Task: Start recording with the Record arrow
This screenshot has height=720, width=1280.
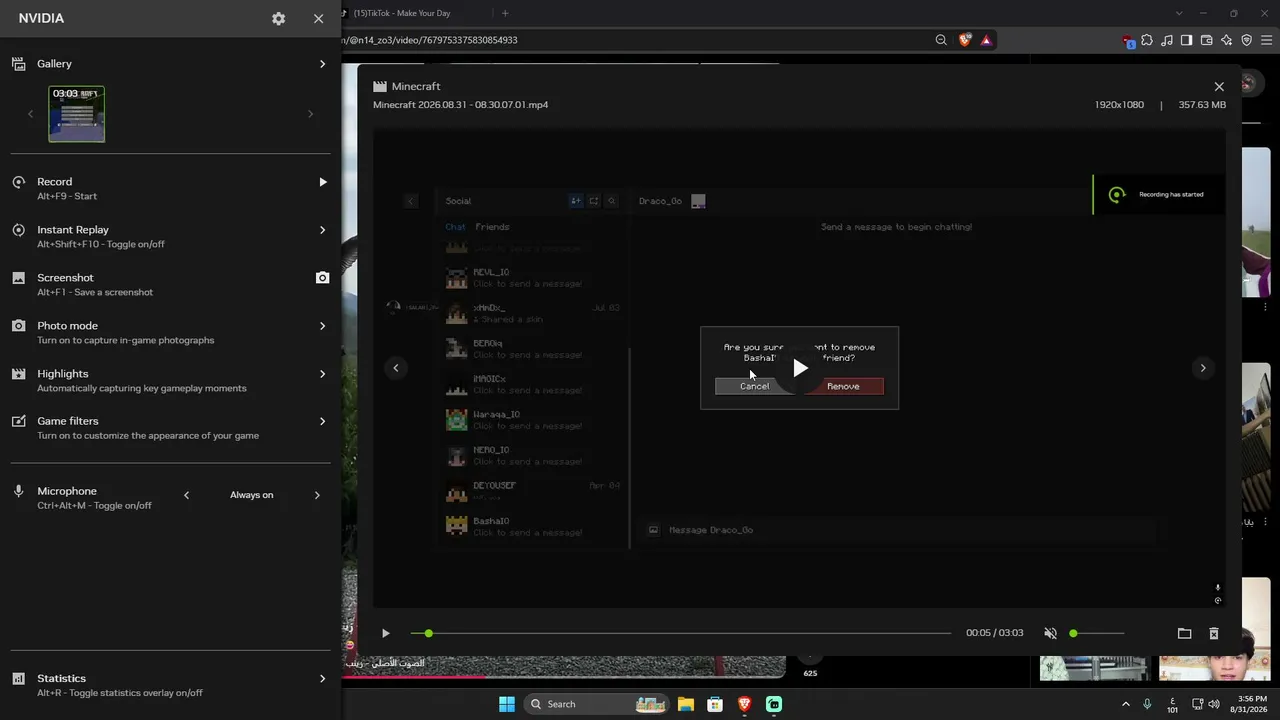Action: 322,182
